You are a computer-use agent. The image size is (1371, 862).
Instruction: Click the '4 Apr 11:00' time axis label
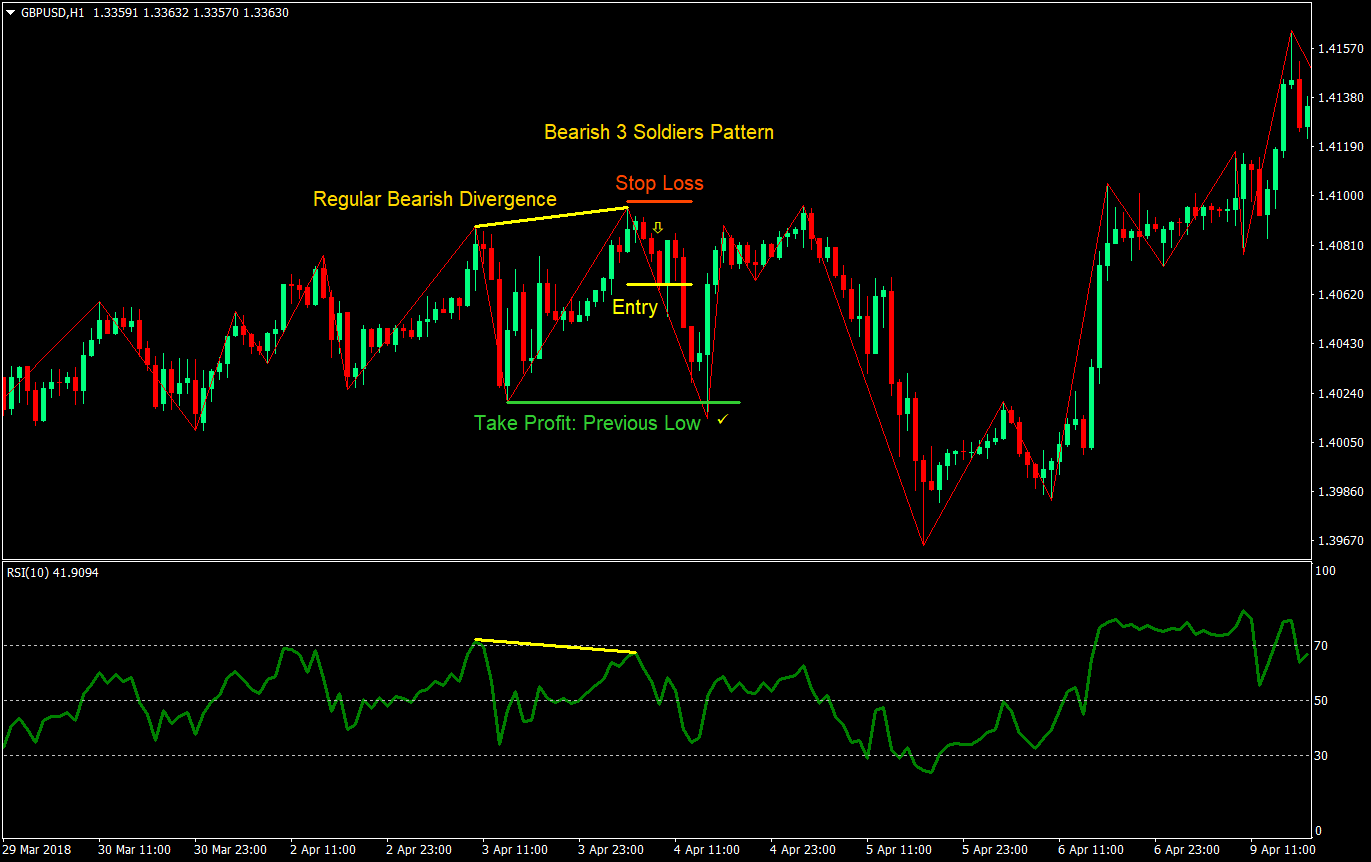click(708, 850)
